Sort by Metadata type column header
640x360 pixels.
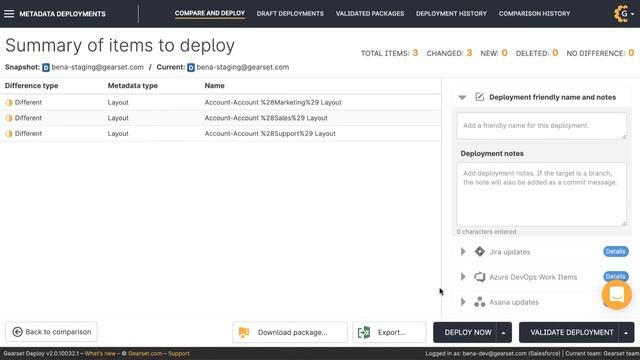pyautogui.click(x=133, y=86)
